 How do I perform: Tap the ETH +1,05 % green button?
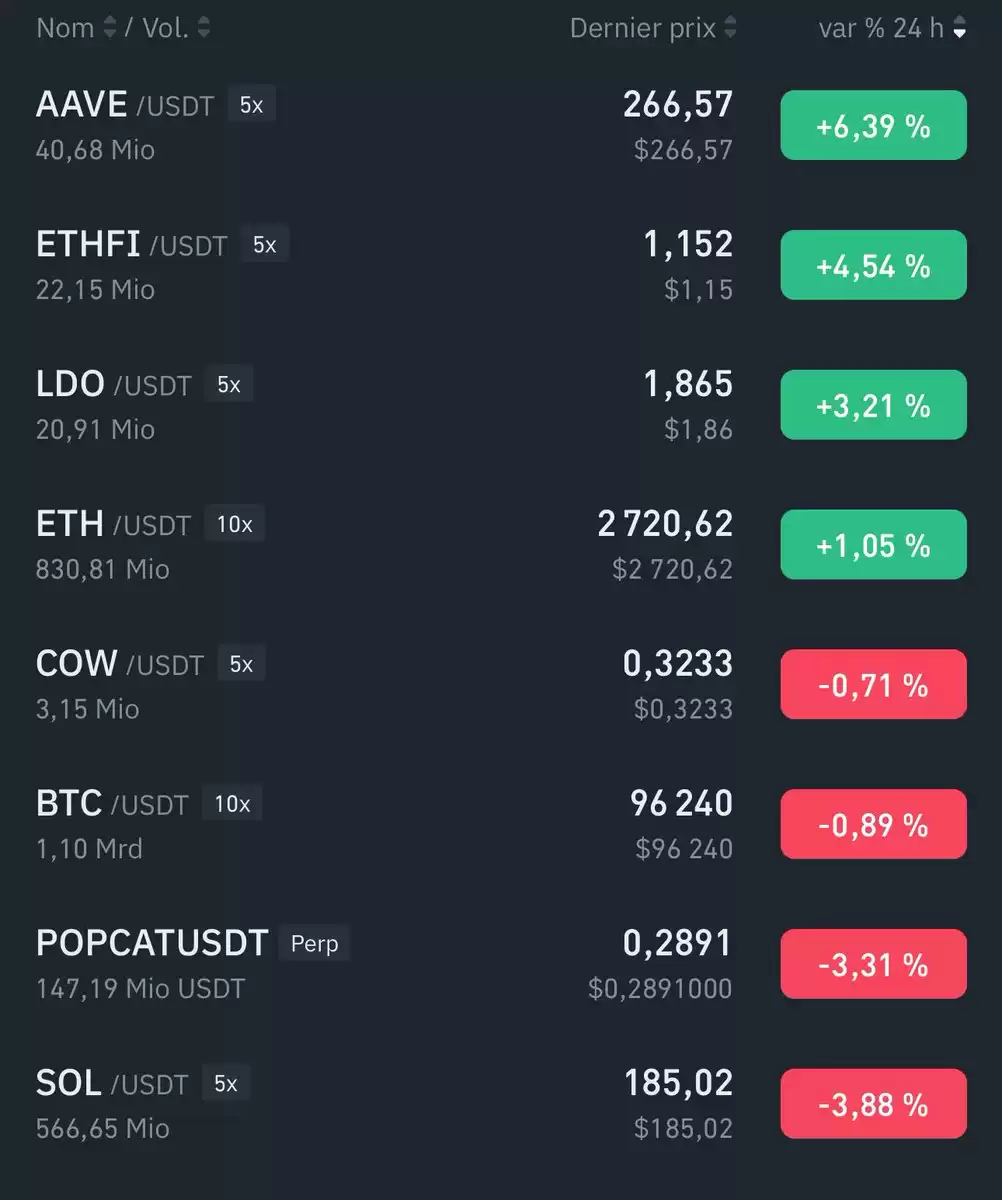point(873,545)
